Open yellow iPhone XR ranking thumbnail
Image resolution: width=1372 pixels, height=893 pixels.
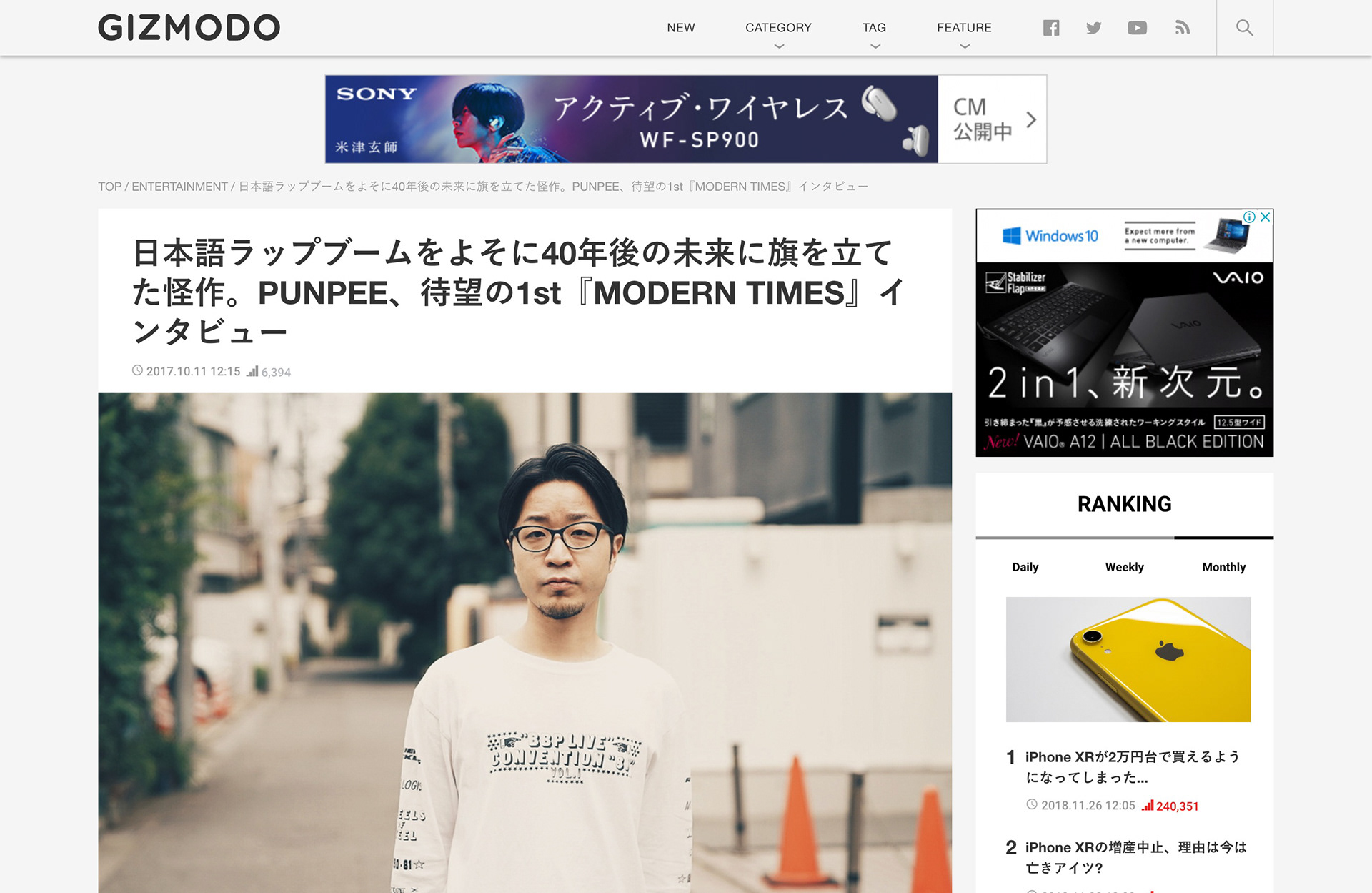[1128, 659]
